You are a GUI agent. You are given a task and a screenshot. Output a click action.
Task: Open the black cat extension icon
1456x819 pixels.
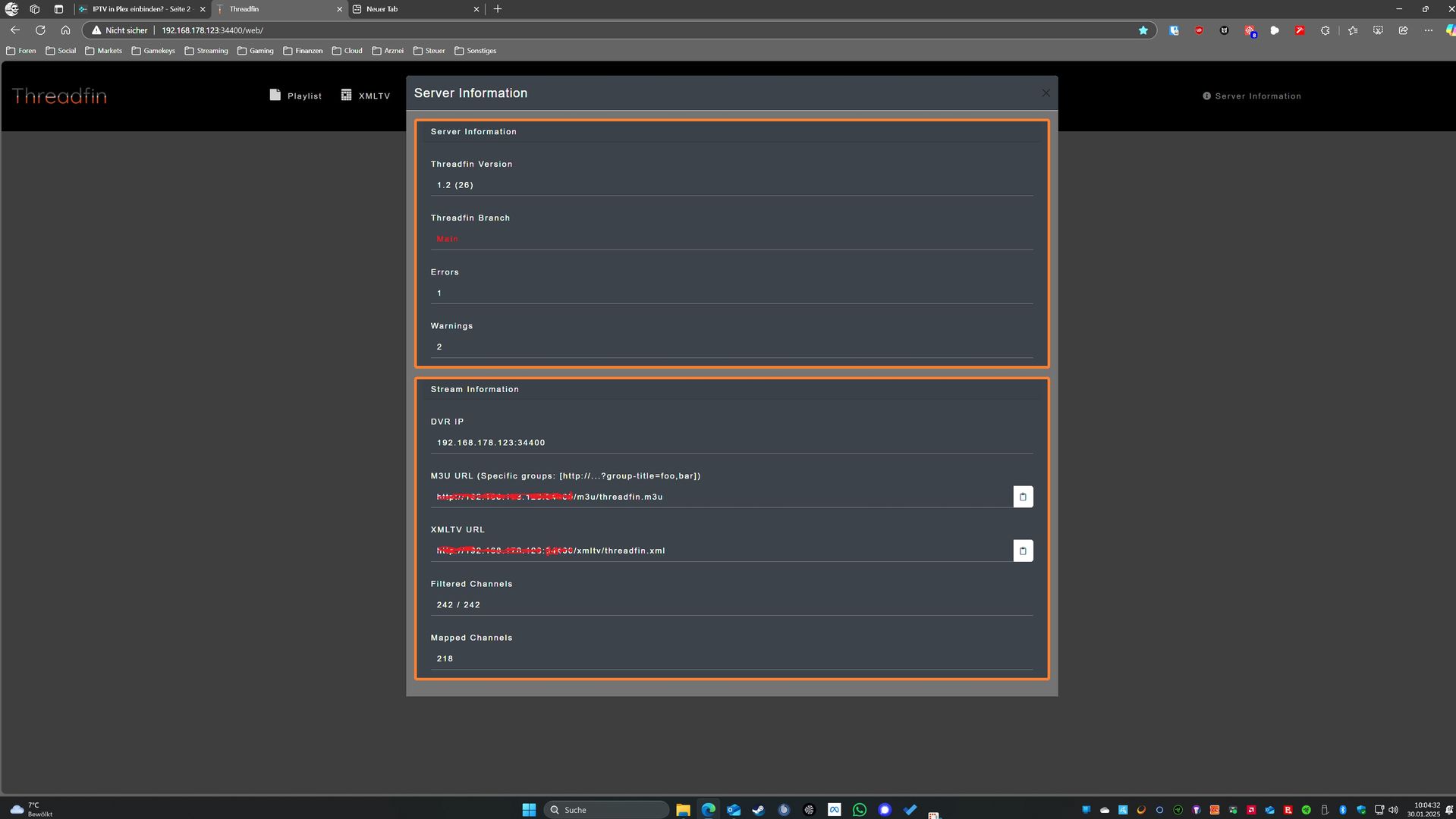click(x=1224, y=30)
